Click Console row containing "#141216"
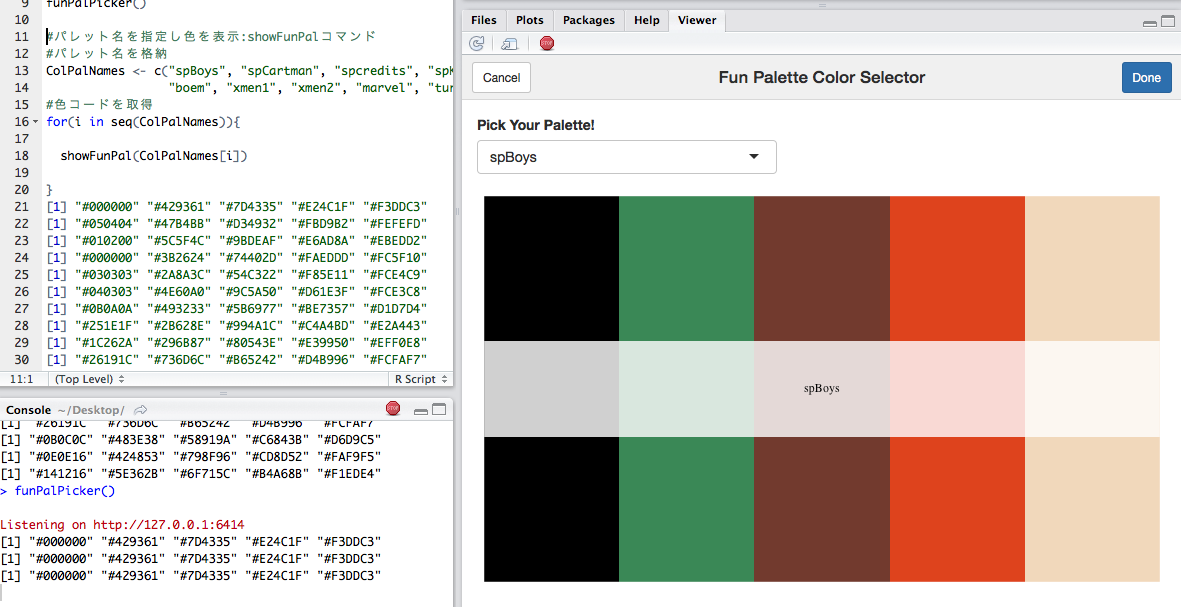 (x=191, y=474)
